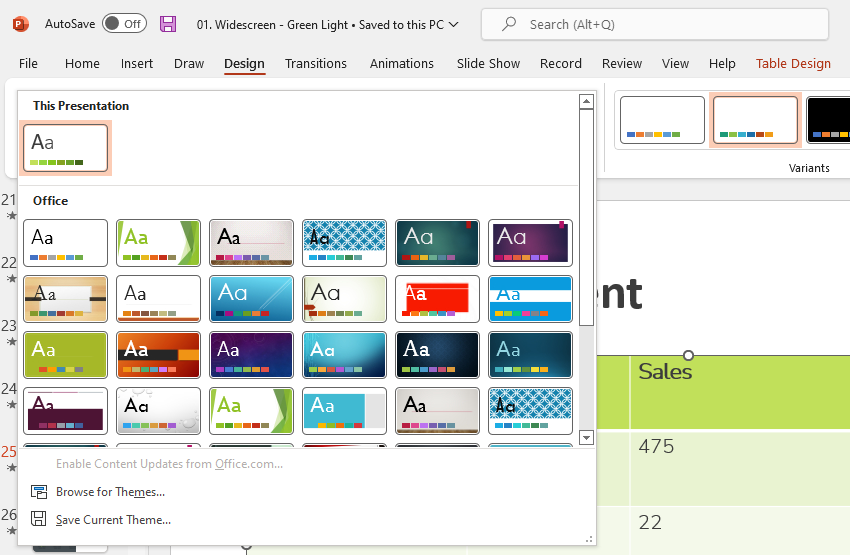Open the Slide Show tab
Image resolution: width=850 pixels, height=555 pixels.
tap(488, 63)
